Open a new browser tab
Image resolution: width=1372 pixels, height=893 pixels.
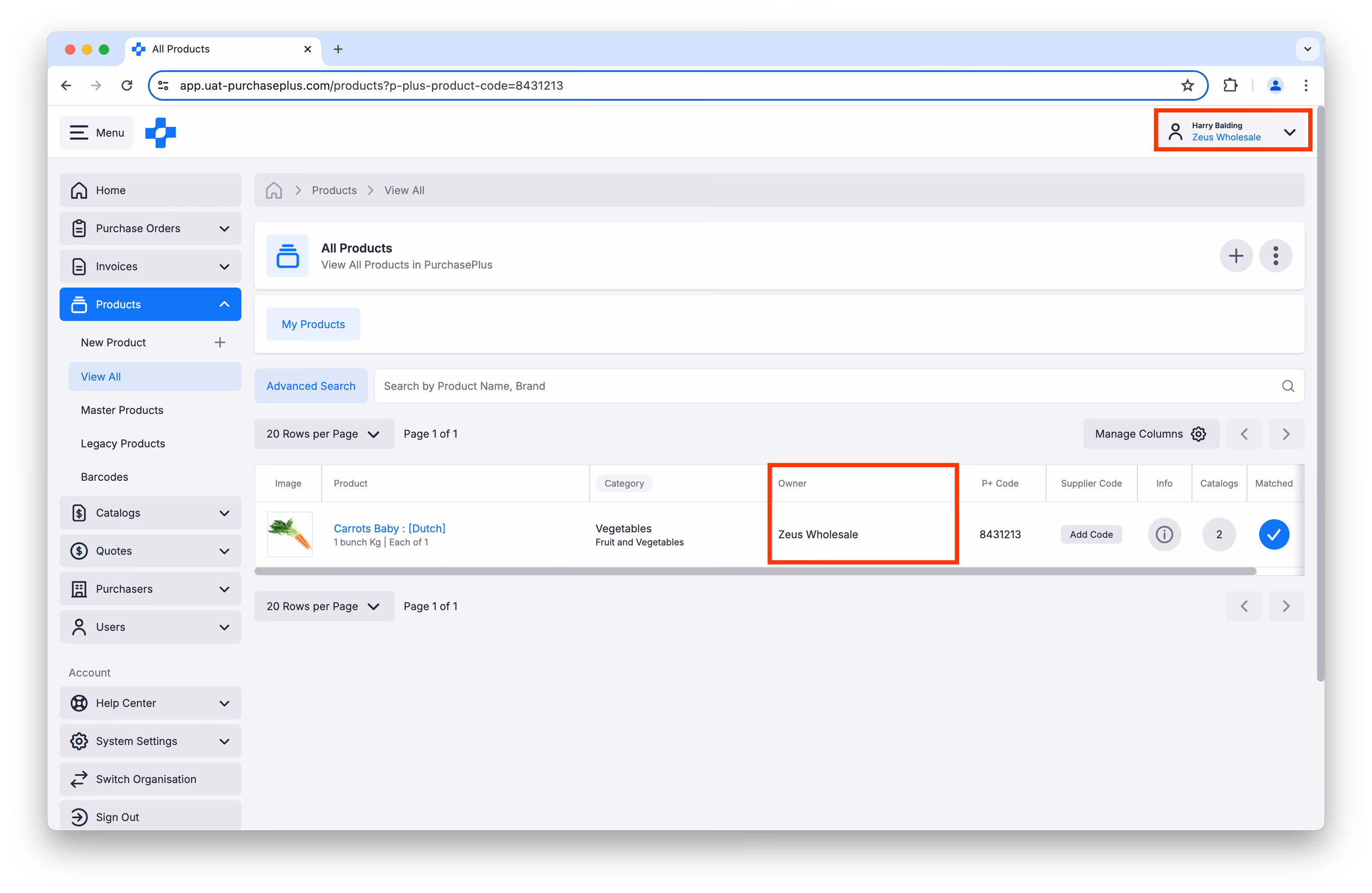click(338, 49)
